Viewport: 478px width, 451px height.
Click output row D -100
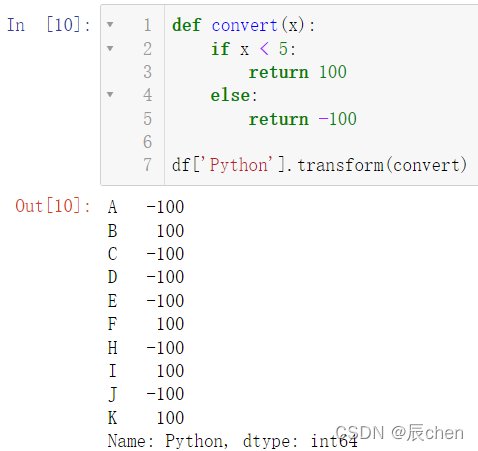click(146, 277)
